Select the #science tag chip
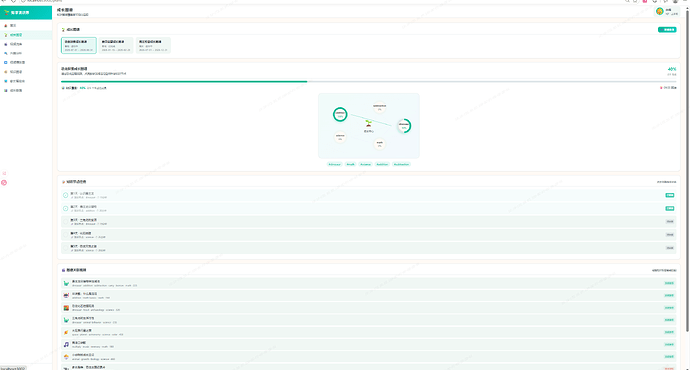Viewport: 690px width, 370px height. tap(365, 164)
